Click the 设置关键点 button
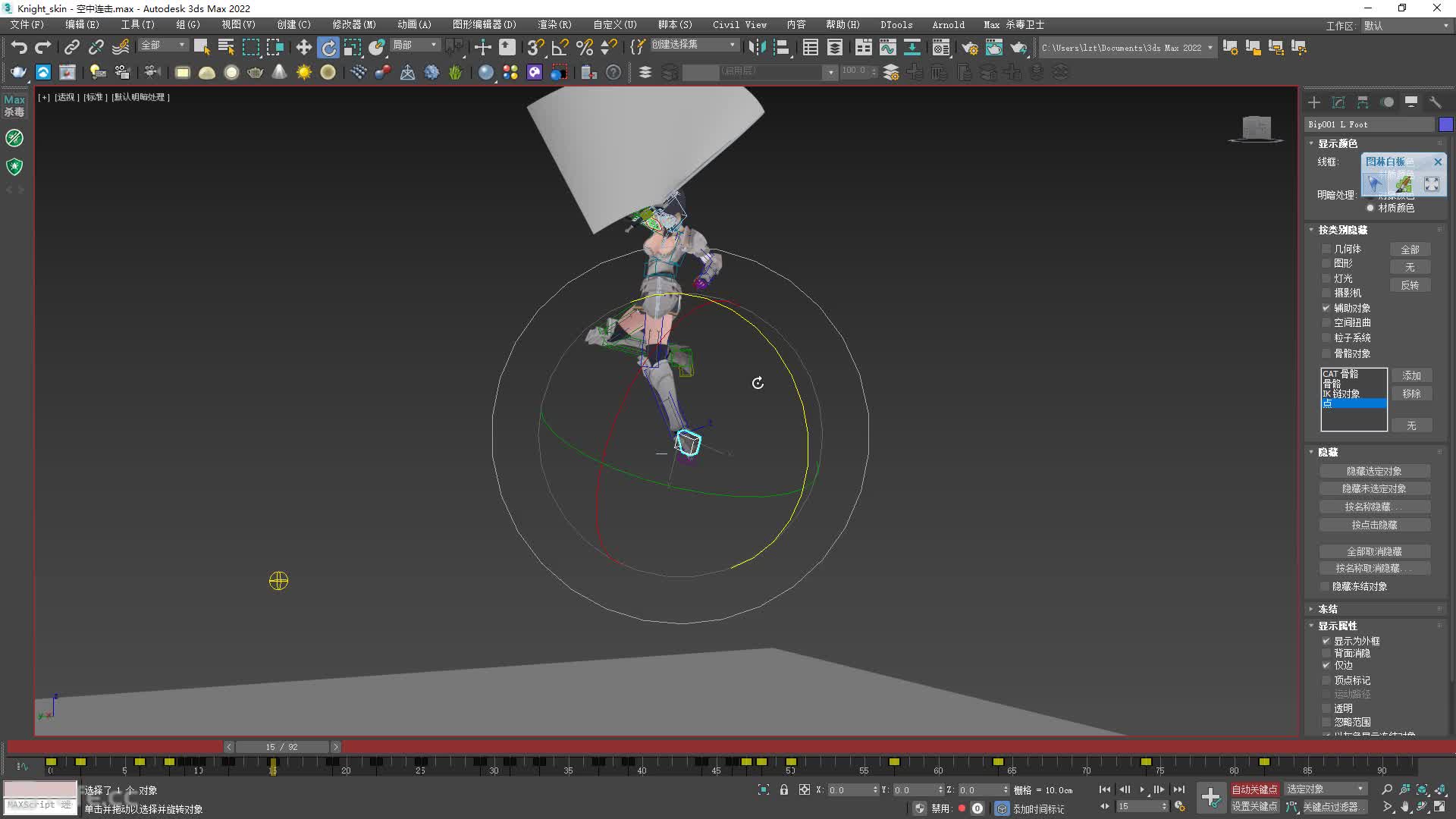 click(x=1254, y=807)
